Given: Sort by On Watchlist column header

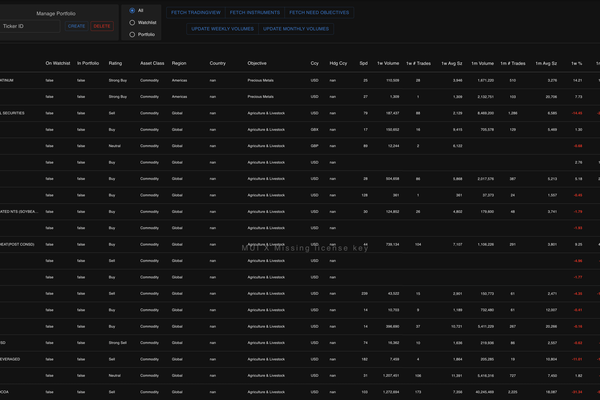Looking at the screenshot, I should 58,62.
